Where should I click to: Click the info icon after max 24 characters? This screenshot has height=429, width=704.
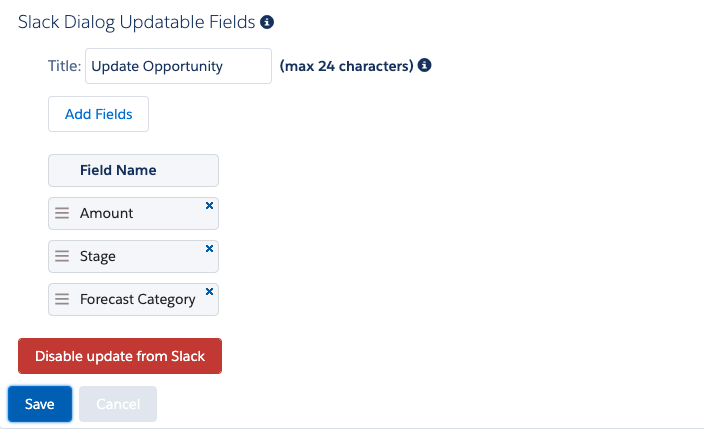tap(424, 66)
